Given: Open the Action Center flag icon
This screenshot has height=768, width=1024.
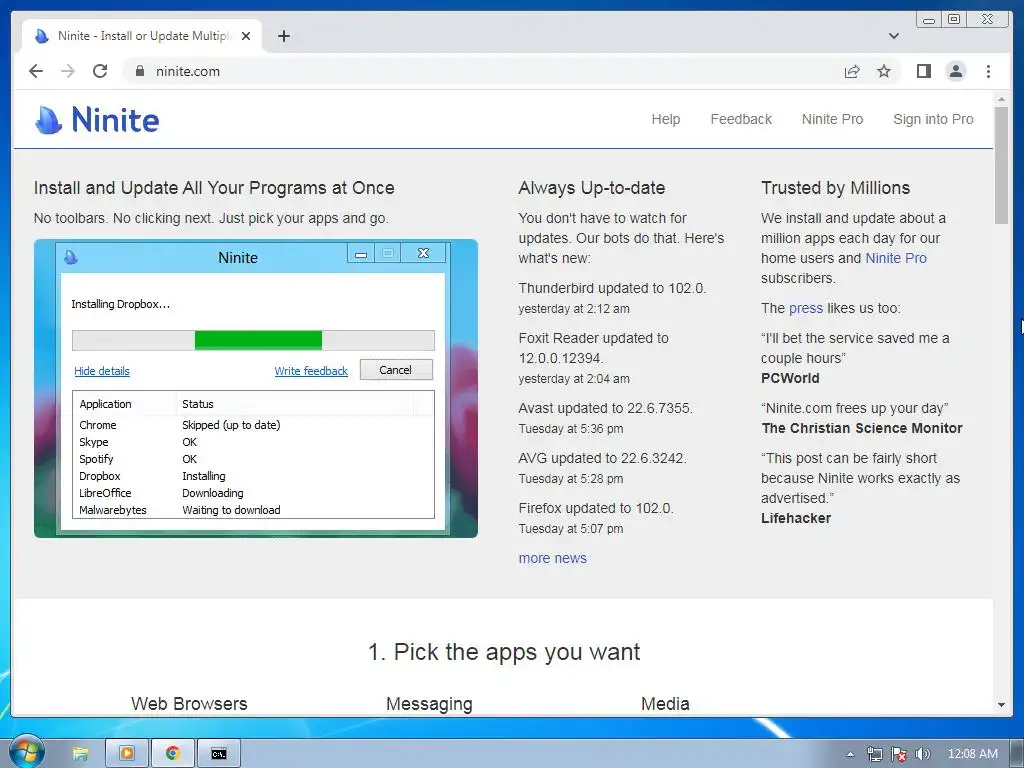Looking at the screenshot, I should coord(899,754).
